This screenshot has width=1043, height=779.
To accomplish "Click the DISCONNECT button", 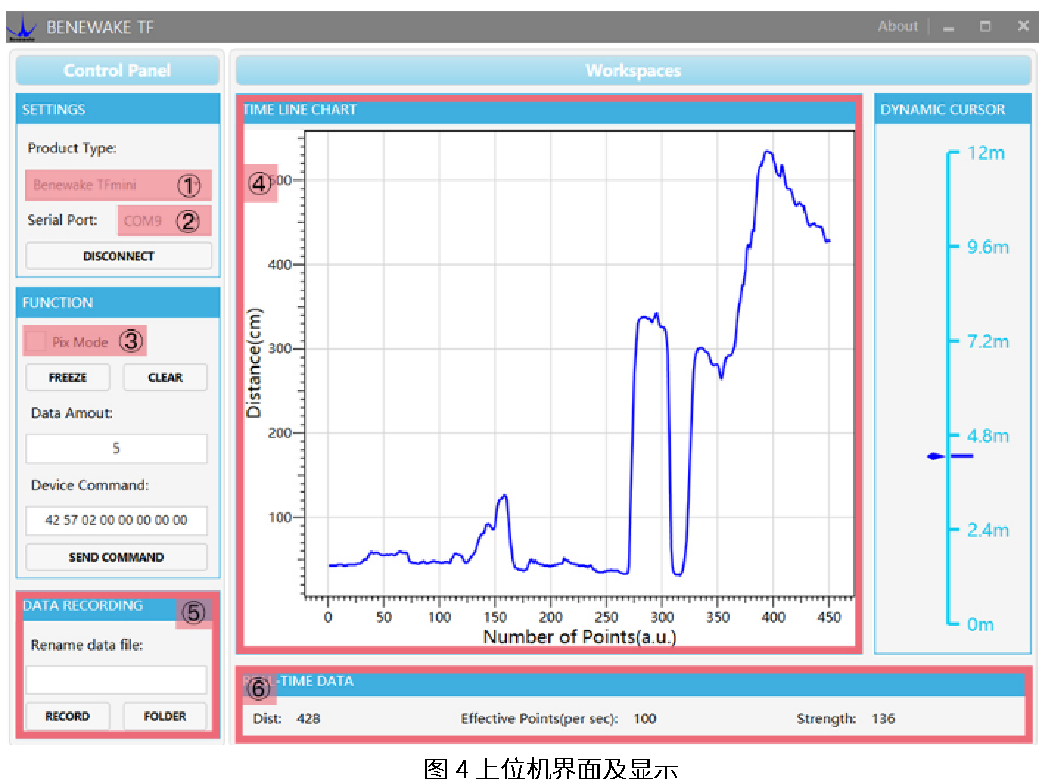I will coord(118,256).
